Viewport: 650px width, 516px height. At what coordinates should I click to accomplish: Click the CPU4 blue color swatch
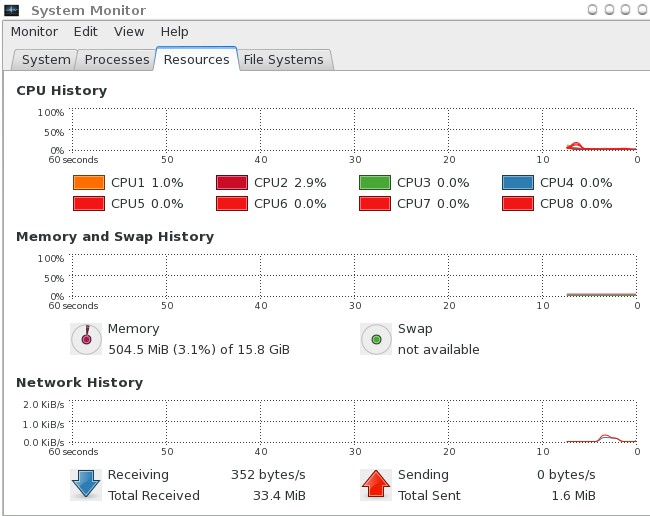[x=518, y=182]
